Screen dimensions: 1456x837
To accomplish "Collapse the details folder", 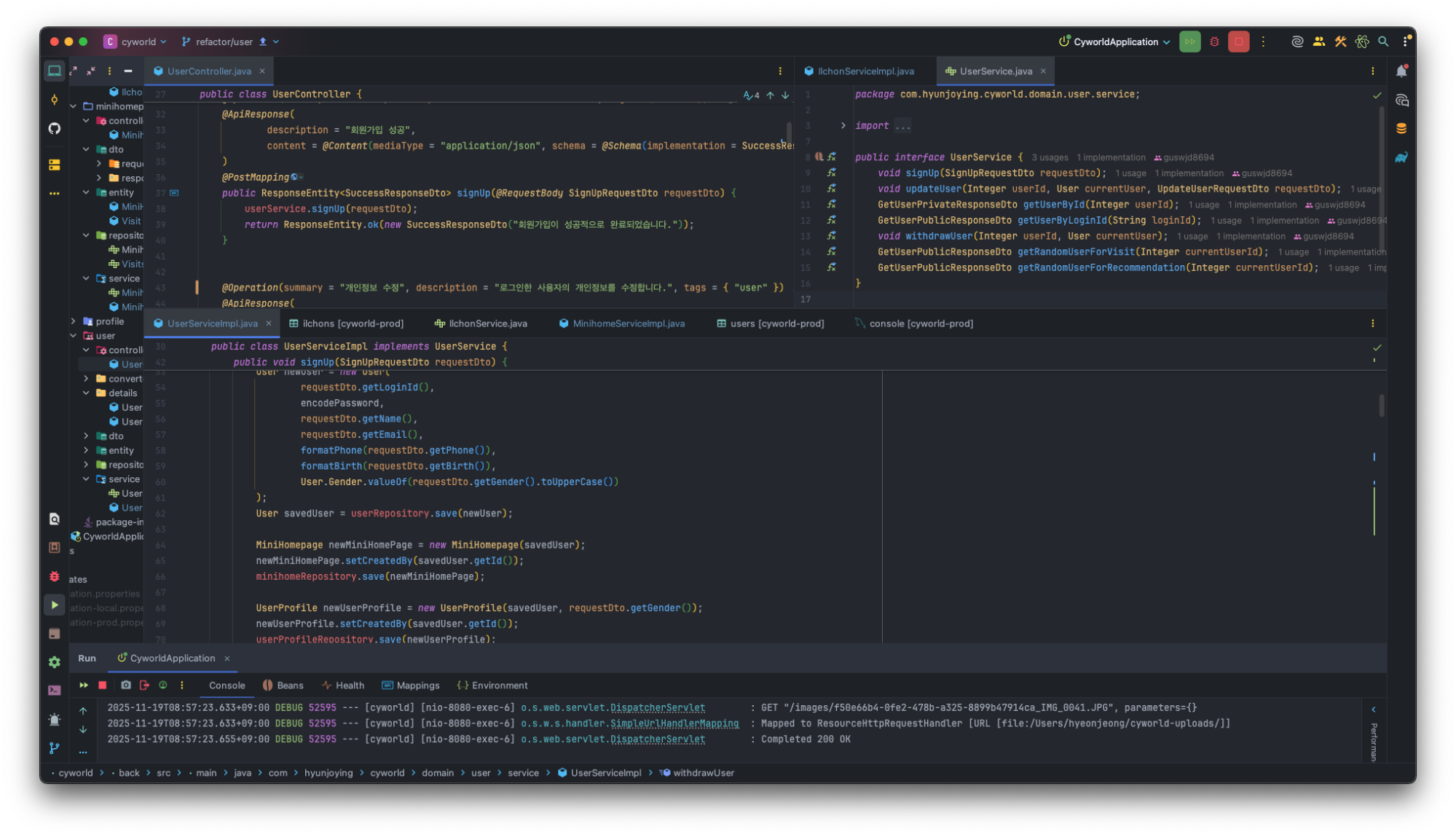I will pyautogui.click(x=86, y=393).
